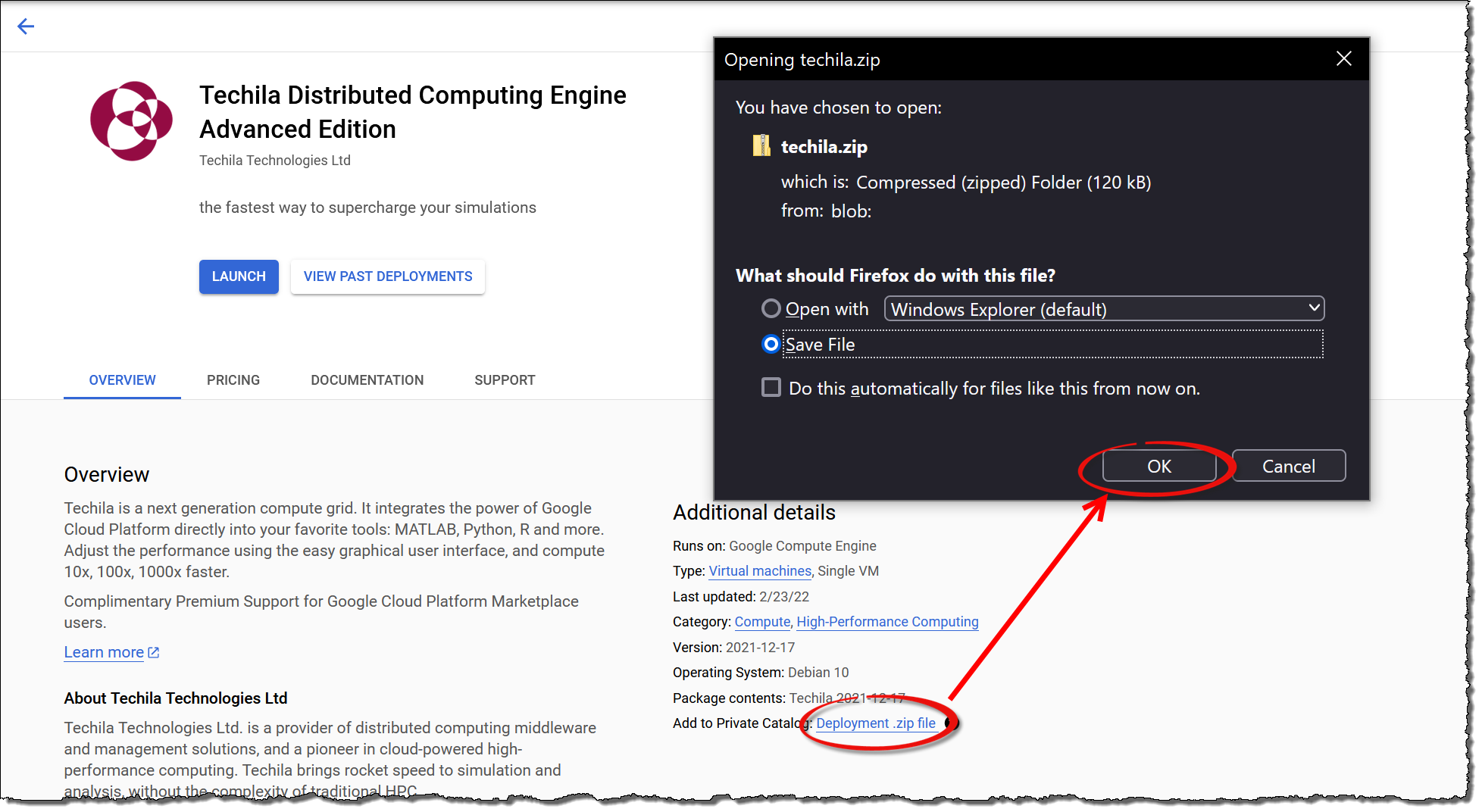Enable 'Do this automatically' checkbox
The image size is (1482, 812).
tap(771, 388)
